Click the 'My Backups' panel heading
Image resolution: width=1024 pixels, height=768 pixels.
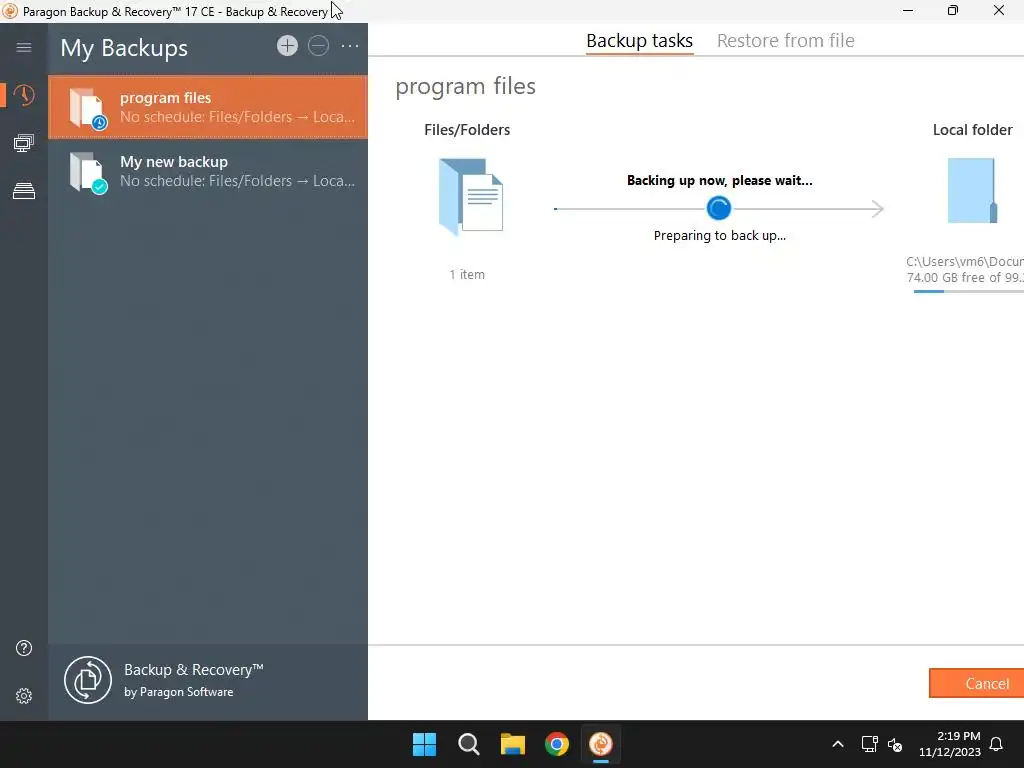coord(124,48)
